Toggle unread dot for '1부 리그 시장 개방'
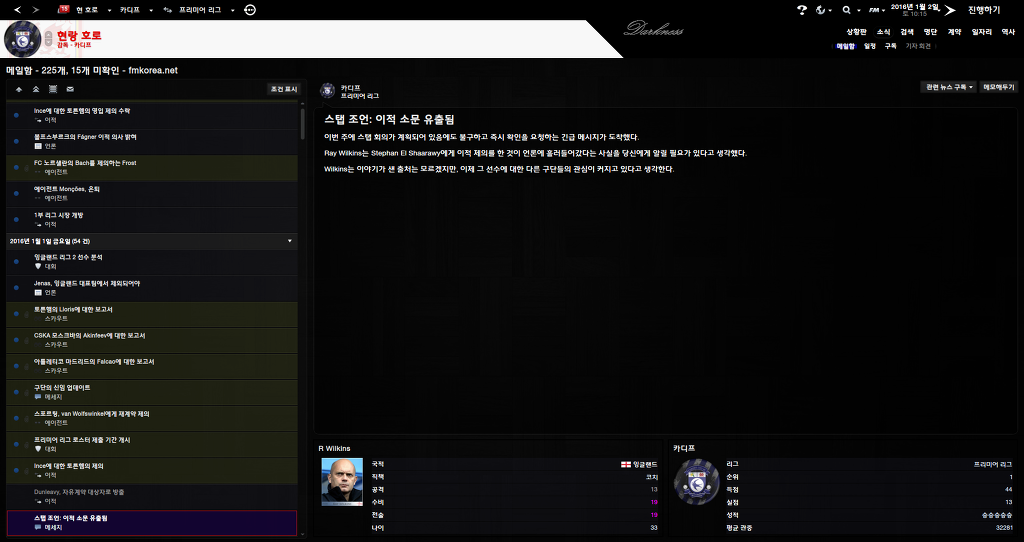This screenshot has height=542, width=1024. 16,219
